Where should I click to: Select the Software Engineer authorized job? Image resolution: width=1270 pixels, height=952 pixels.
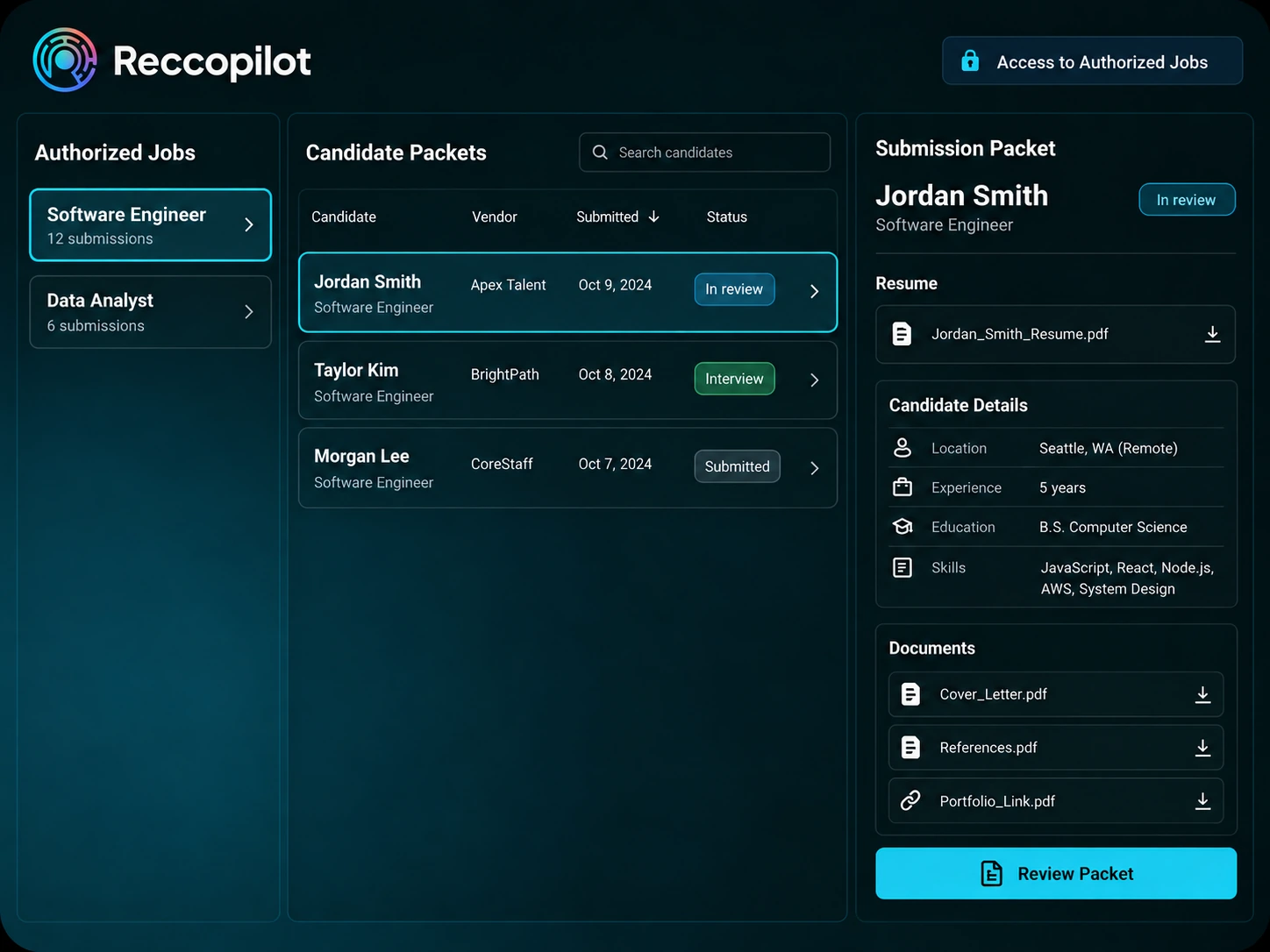[x=151, y=225]
